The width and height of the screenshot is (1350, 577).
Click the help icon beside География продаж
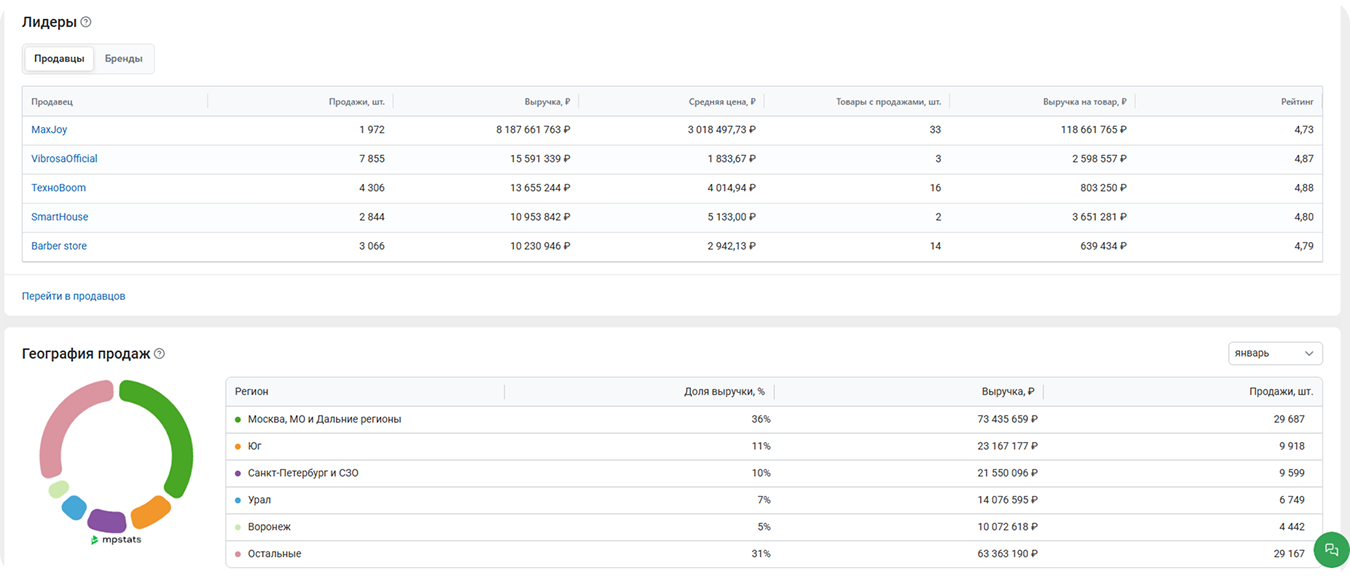click(x=160, y=354)
